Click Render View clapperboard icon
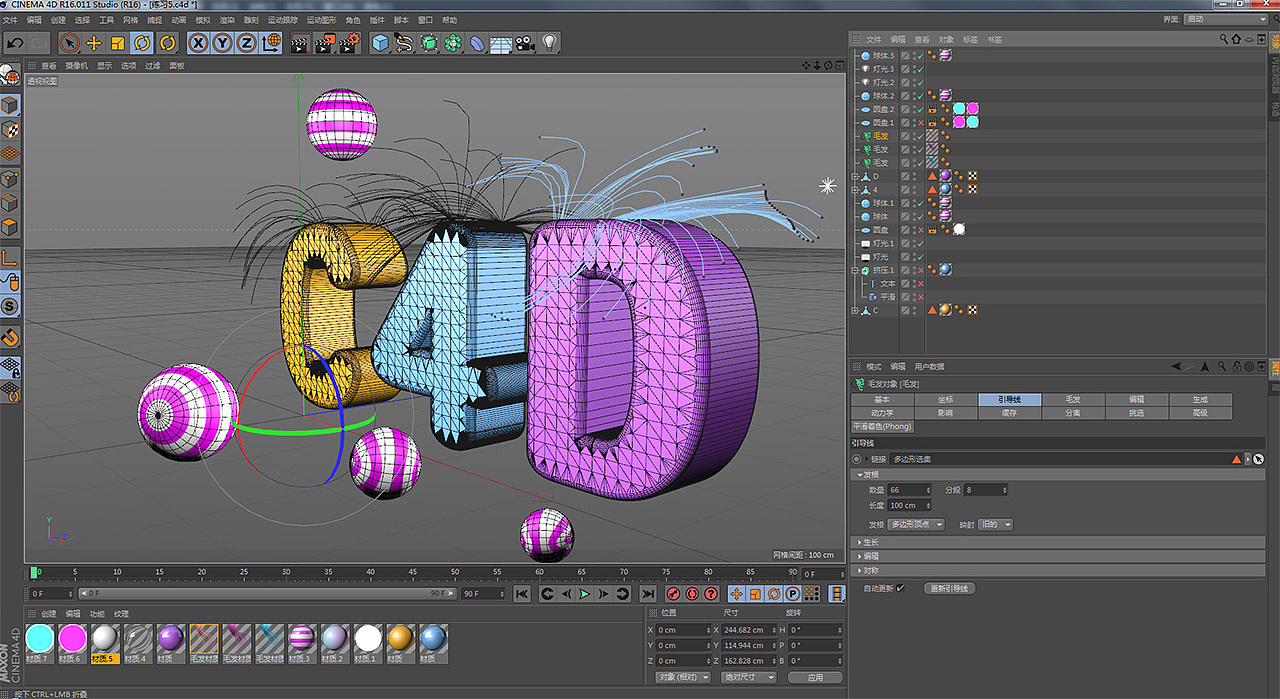The height and width of the screenshot is (699, 1280). pos(299,43)
